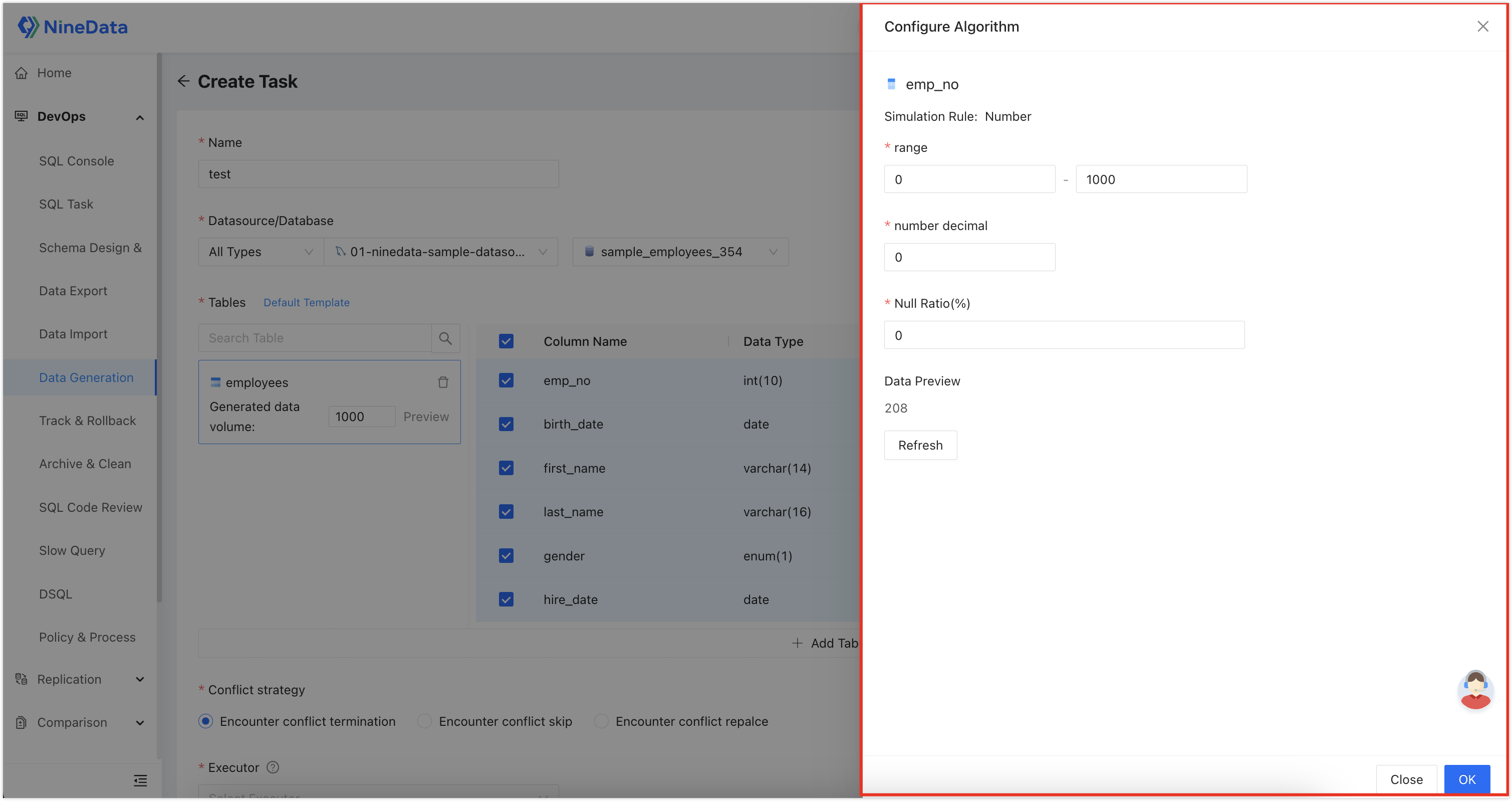This screenshot has width=1512, height=801.
Task: Click the plus icon next to Add Tab
Action: click(797, 643)
